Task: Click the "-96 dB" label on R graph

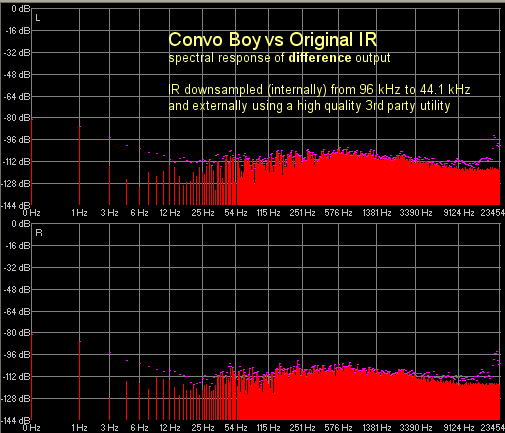Action: click(17, 355)
